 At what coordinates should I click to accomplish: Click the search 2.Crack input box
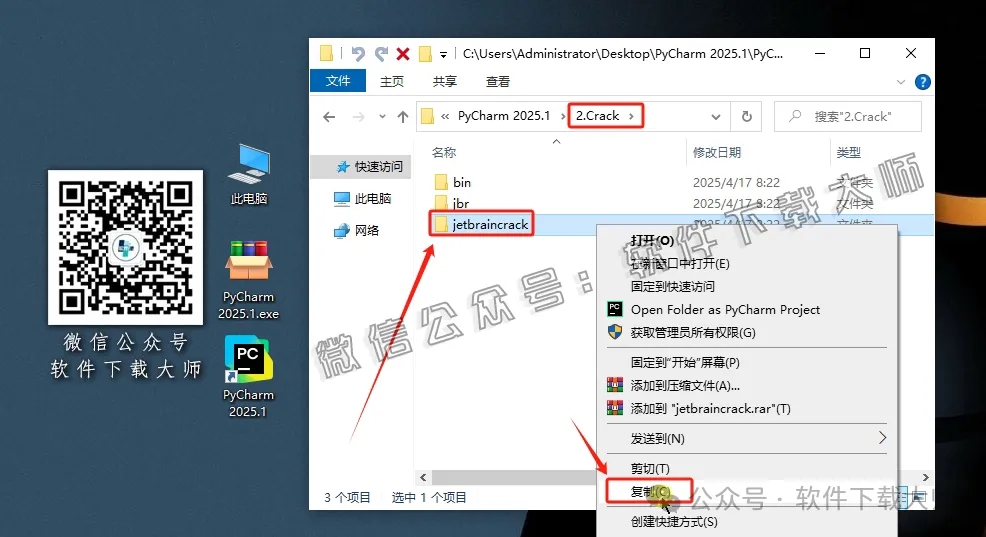848,116
